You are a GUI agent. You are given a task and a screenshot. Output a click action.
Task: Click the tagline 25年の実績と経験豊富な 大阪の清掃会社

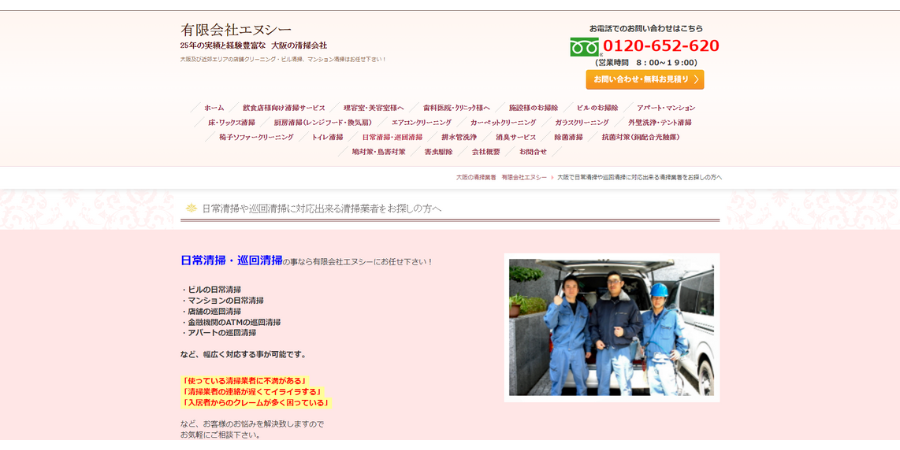(x=253, y=45)
